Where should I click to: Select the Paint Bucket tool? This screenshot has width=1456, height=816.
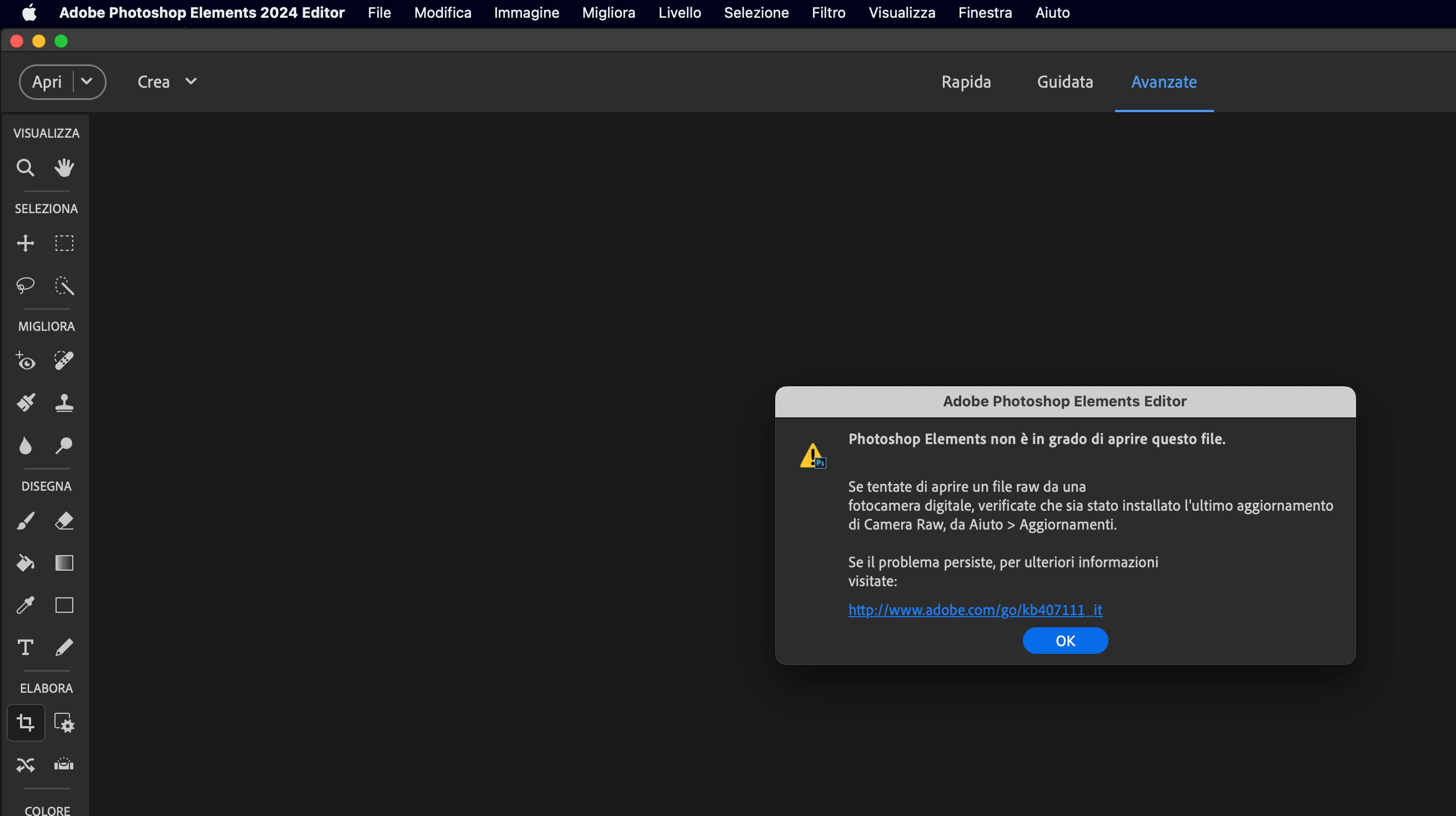(25, 563)
